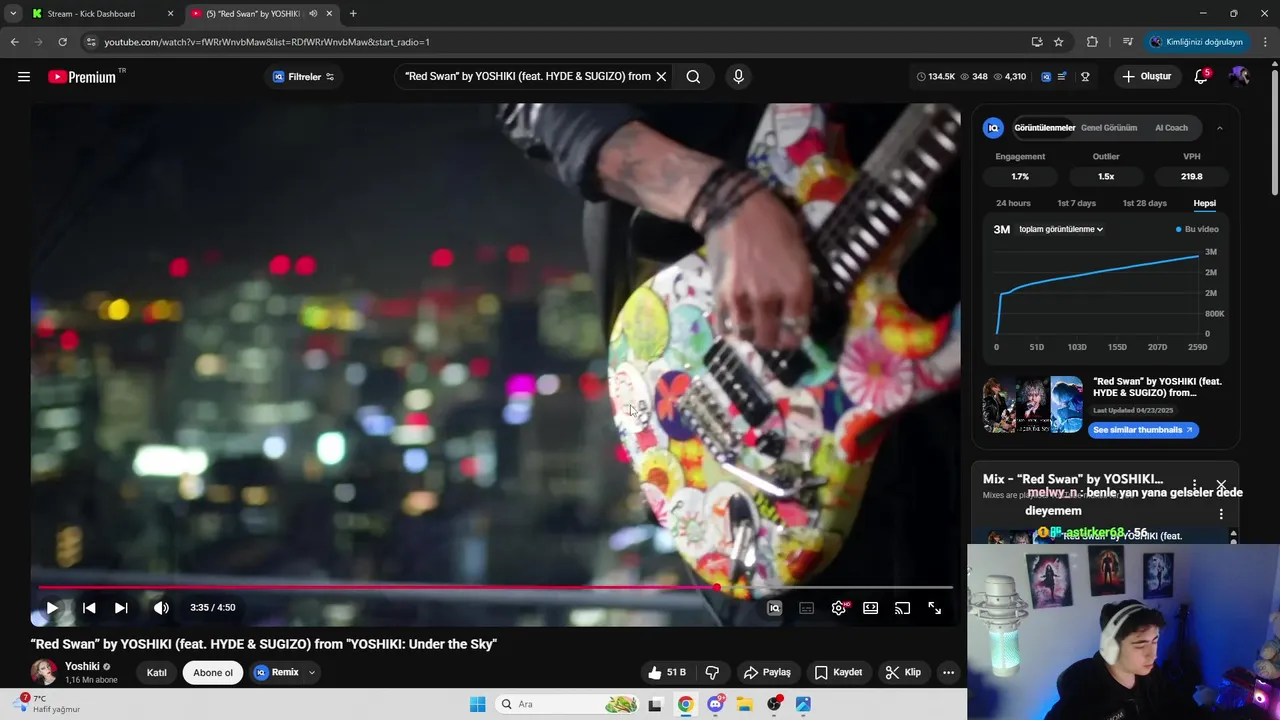Click See similar thumbnails link
The width and height of the screenshot is (1280, 720).
coord(1143,430)
